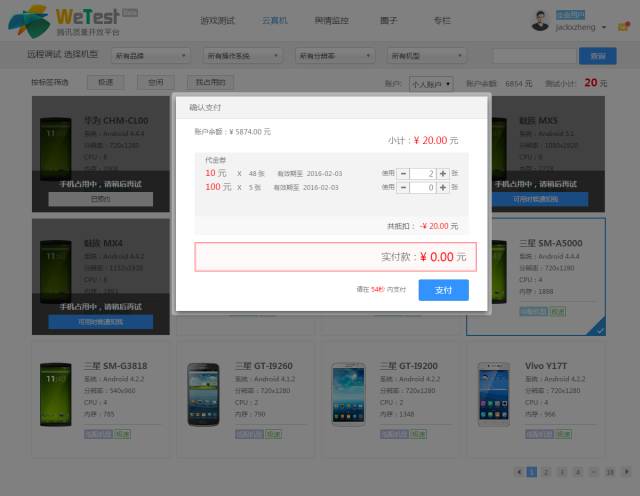Select page 1 in pagination

click(531, 472)
